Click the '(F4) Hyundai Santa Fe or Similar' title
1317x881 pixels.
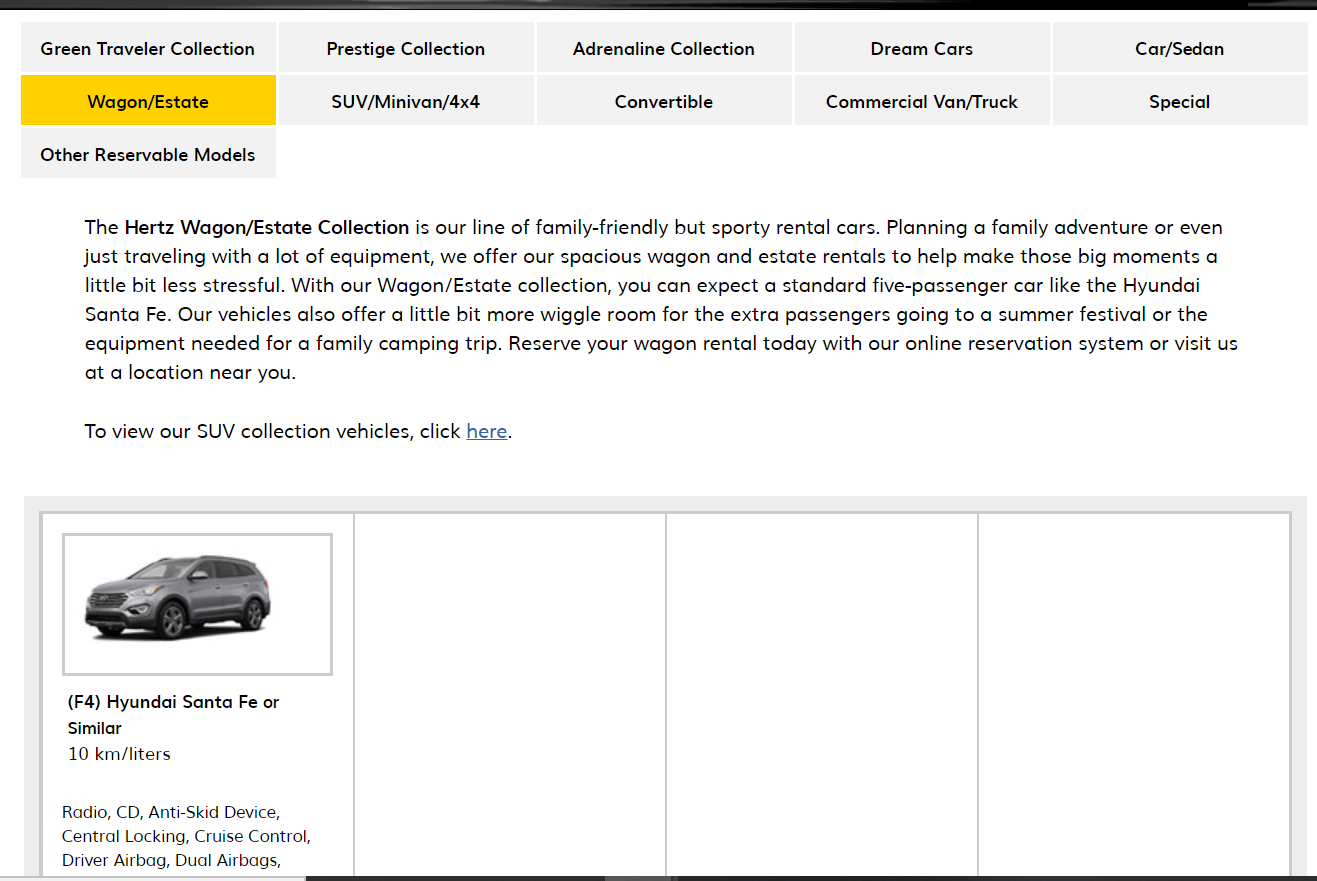[x=174, y=714]
